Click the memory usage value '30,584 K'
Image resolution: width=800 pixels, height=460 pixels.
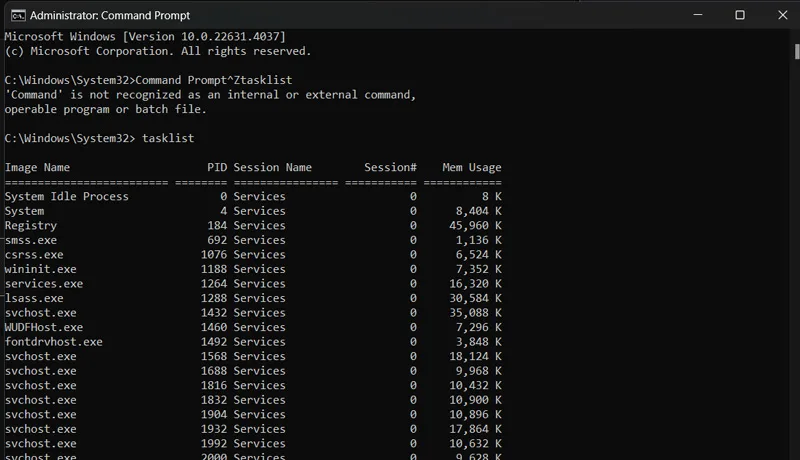pyautogui.click(x=475, y=298)
